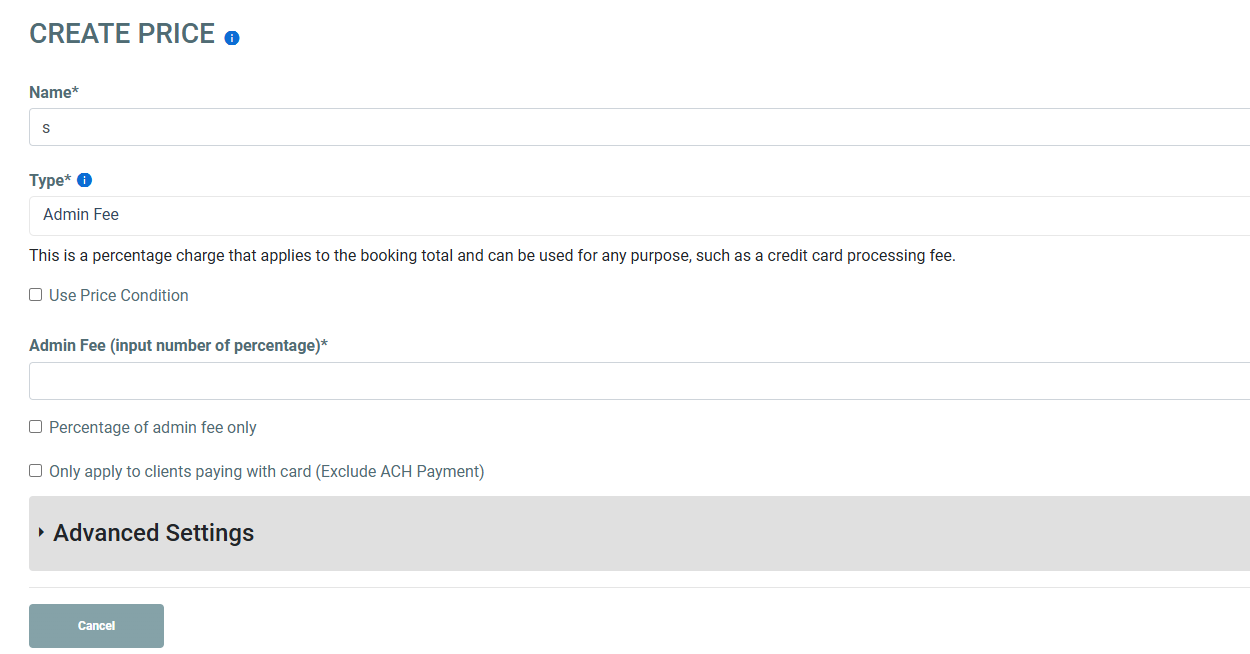Click the Name* field label
The height and width of the screenshot is (654, 1250).
click(x=53, y=92)
